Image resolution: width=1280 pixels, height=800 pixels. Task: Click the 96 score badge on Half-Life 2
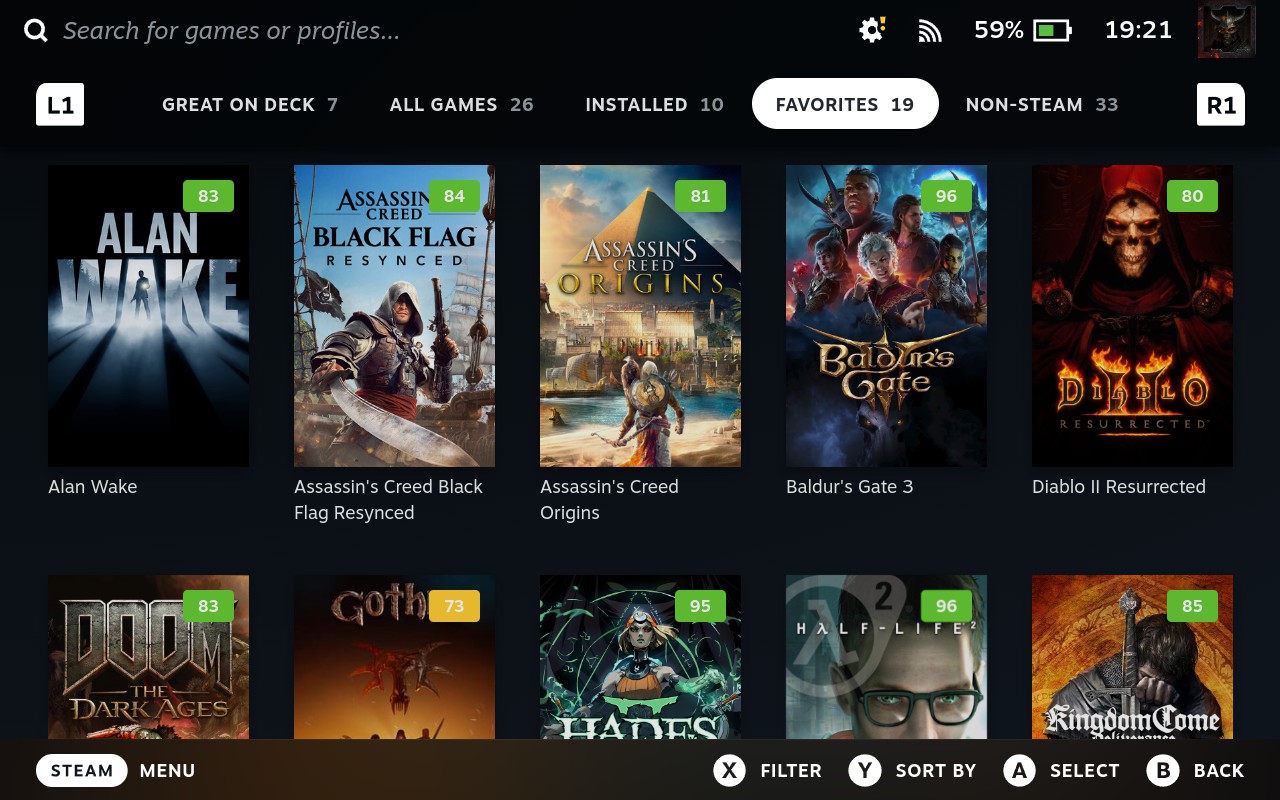pyautogui.click(x=946, y=606)
